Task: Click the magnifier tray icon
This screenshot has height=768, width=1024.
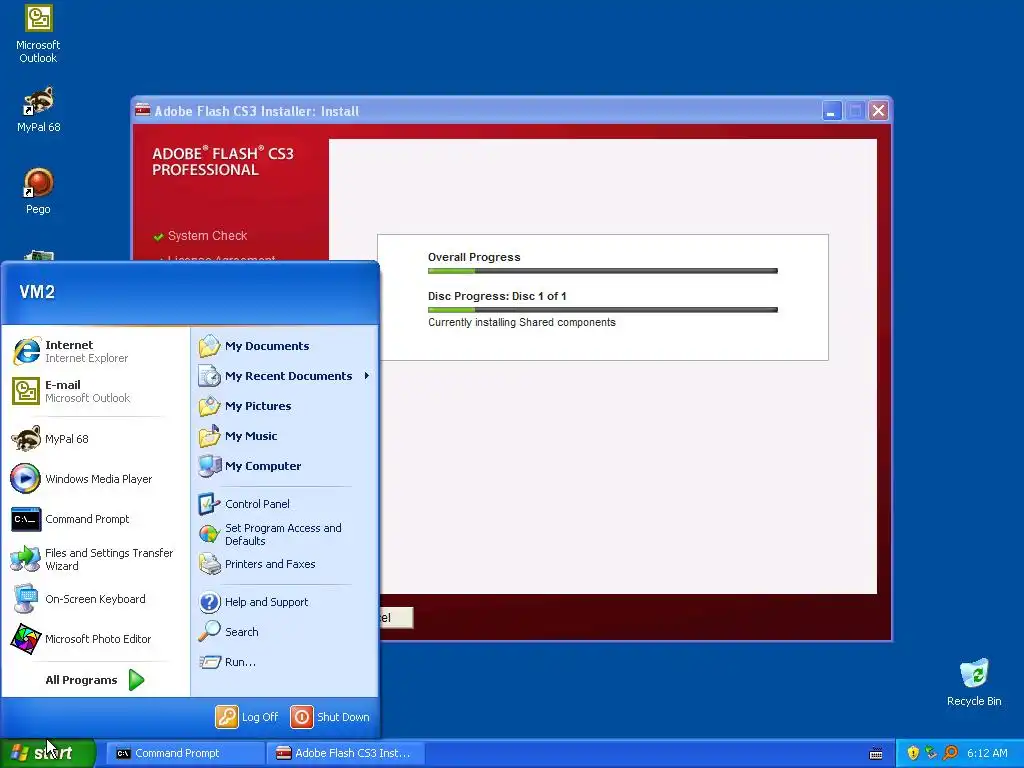Action: [x=950, y=753]
